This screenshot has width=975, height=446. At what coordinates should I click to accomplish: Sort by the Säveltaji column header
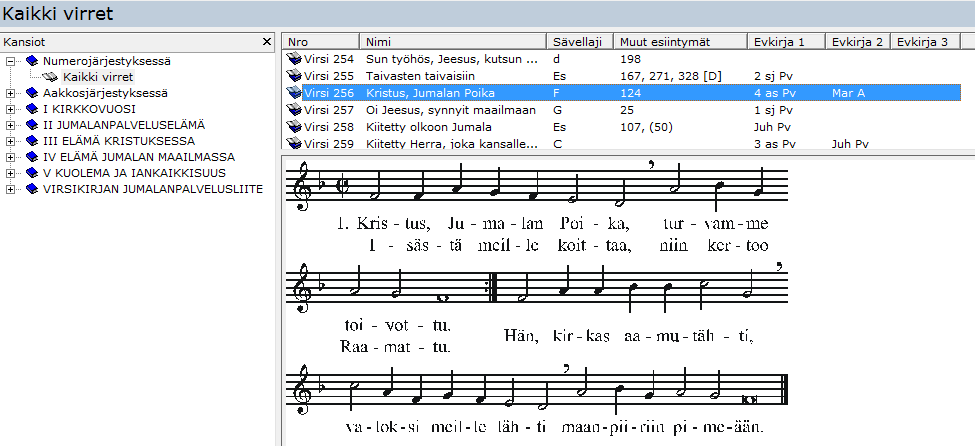(582, 42)
